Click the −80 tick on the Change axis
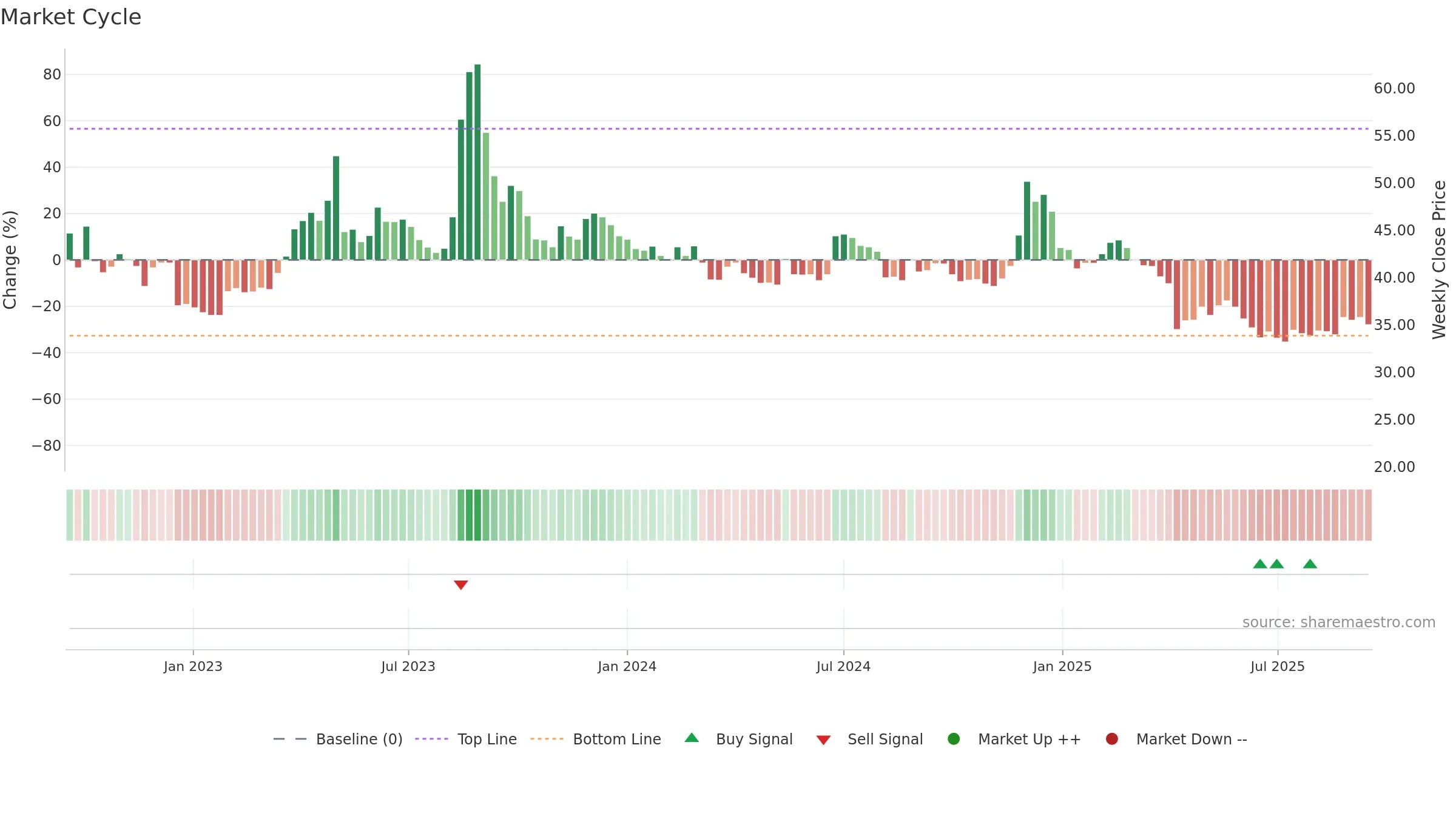This screenshot has height=819, width=1456. 47,446
